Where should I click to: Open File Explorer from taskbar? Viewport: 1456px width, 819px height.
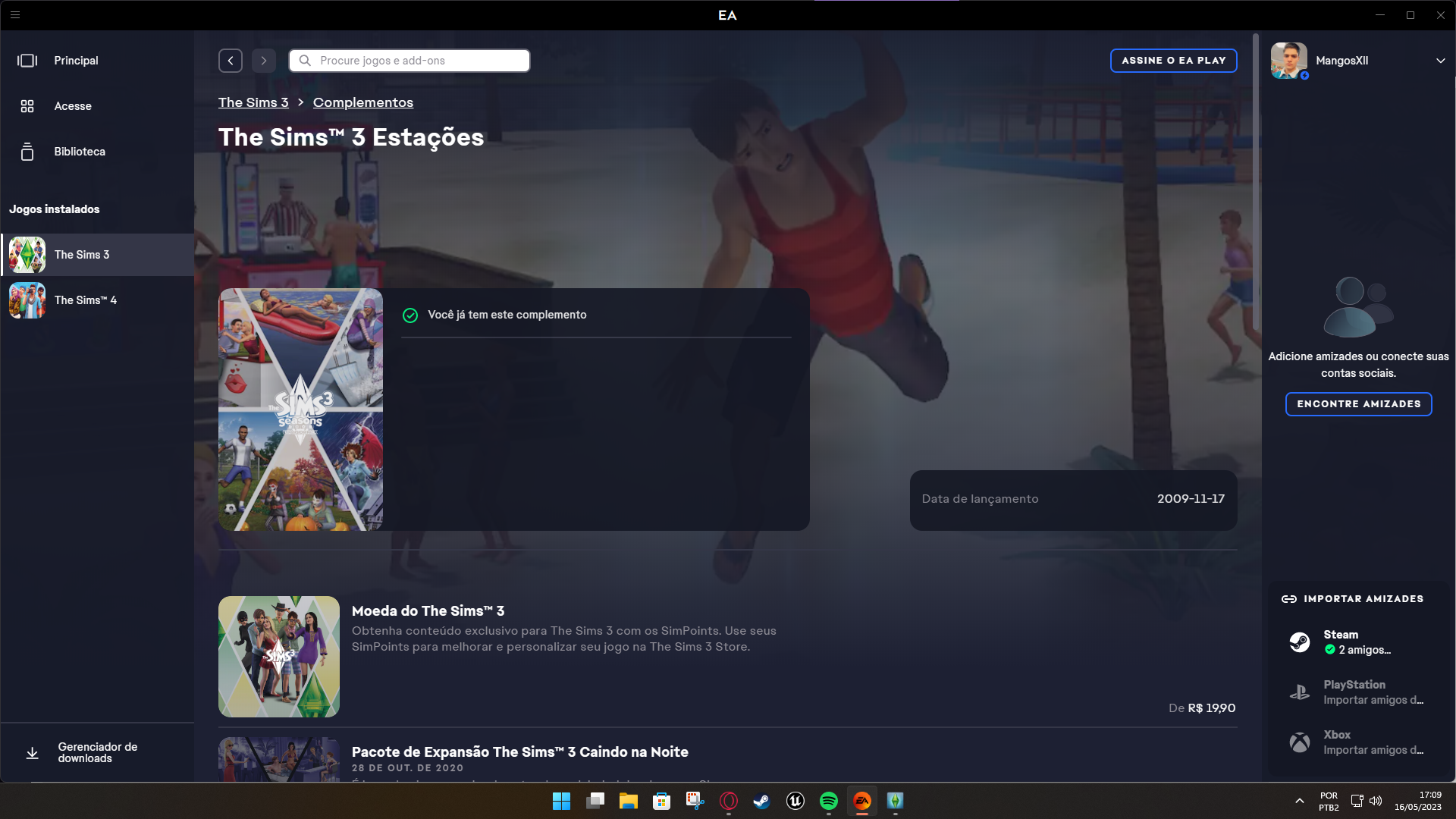(x=628, y=801)
